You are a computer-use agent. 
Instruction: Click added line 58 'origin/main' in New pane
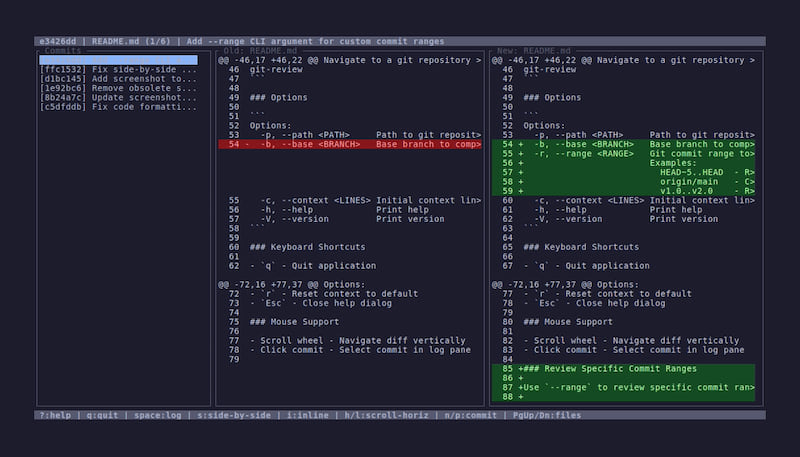tap(623, 182)
